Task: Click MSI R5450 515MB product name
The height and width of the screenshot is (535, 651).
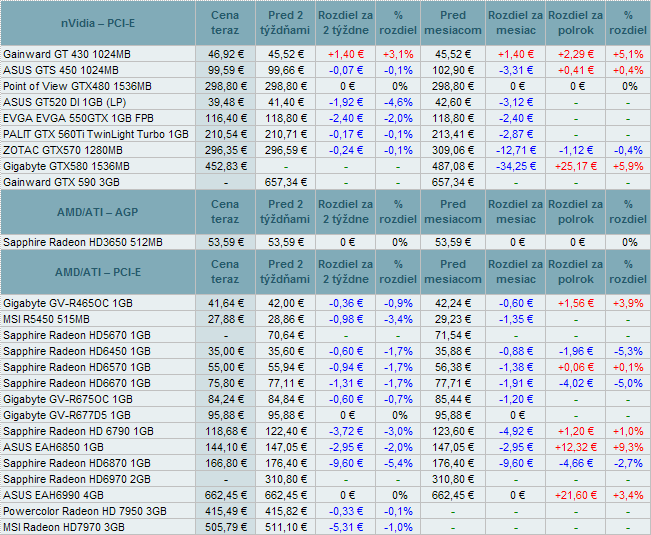Action: [46, 320]
